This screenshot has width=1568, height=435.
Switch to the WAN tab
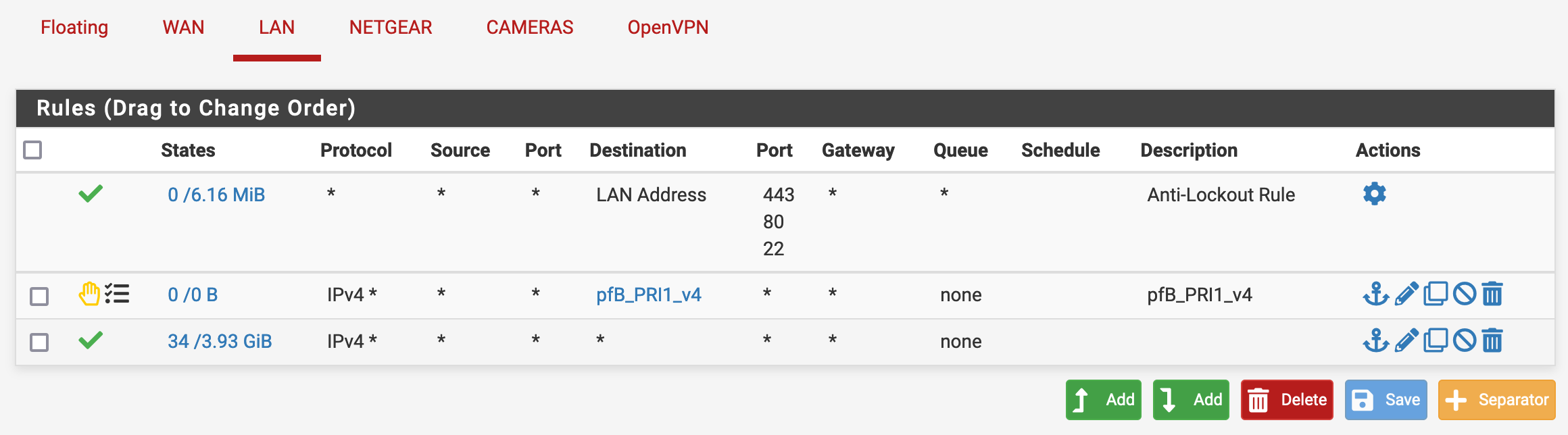point(183,28)
